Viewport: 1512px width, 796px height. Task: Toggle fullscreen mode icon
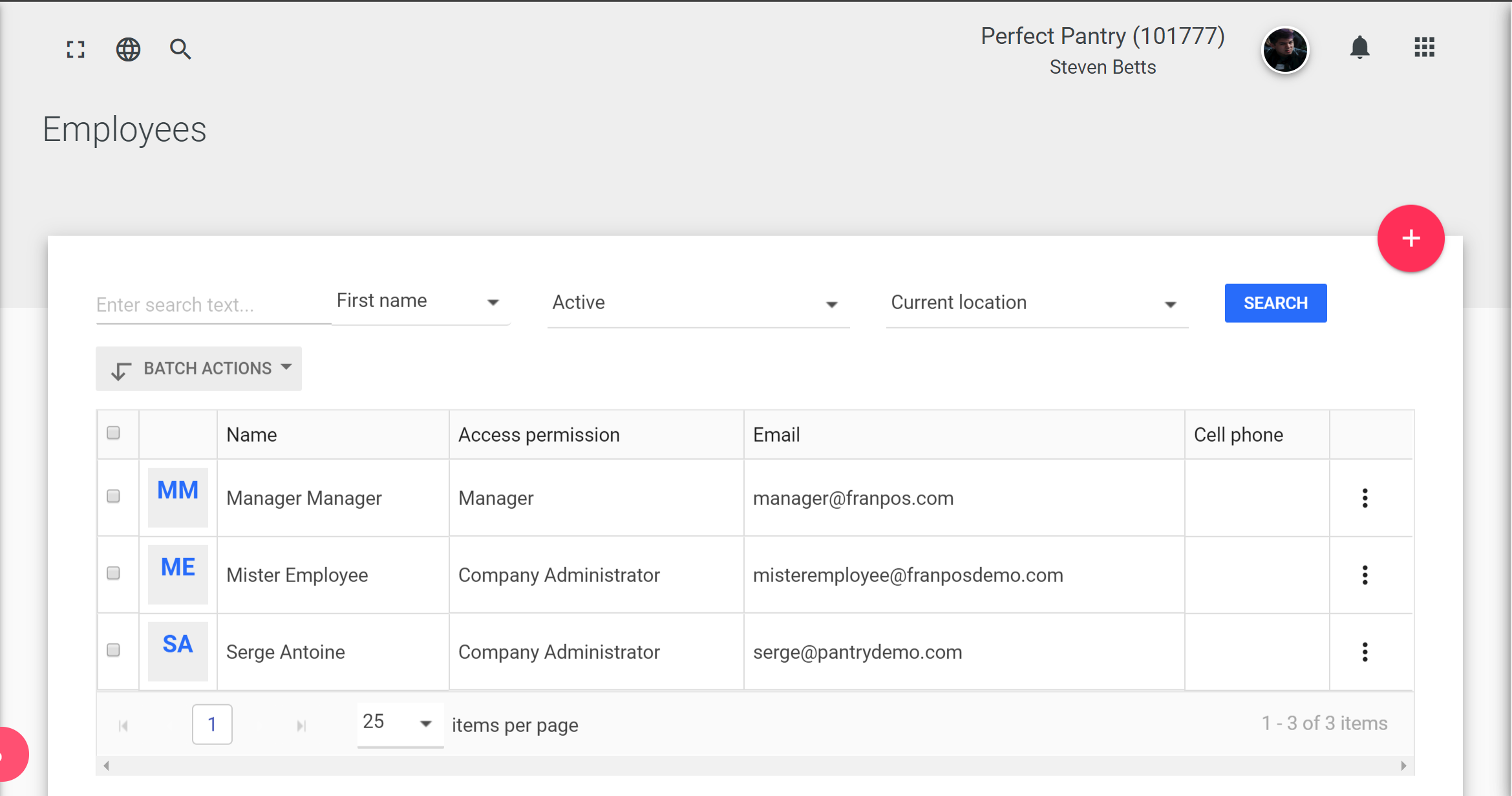pos(76,49)
